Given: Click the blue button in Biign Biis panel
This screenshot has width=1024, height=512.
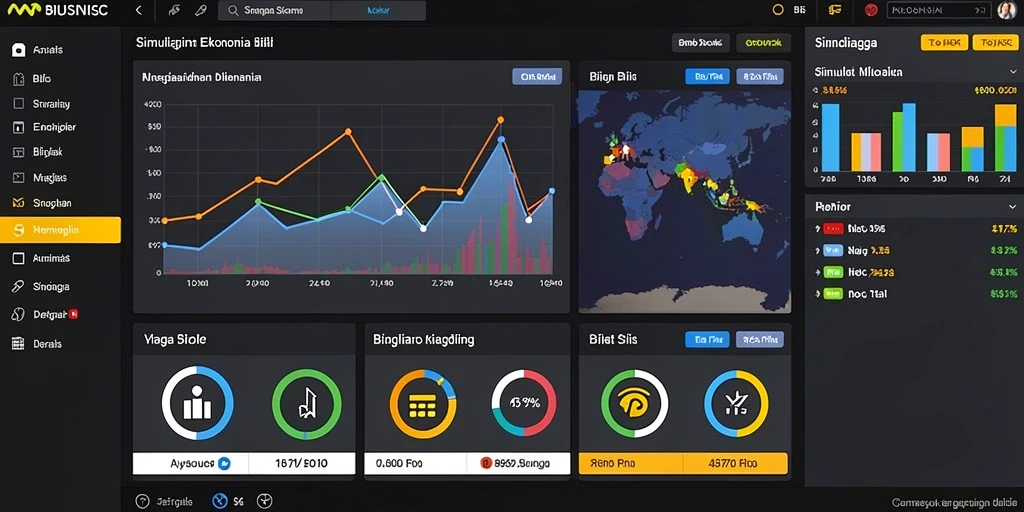Looking at the screenshot, I should (707, 76).
